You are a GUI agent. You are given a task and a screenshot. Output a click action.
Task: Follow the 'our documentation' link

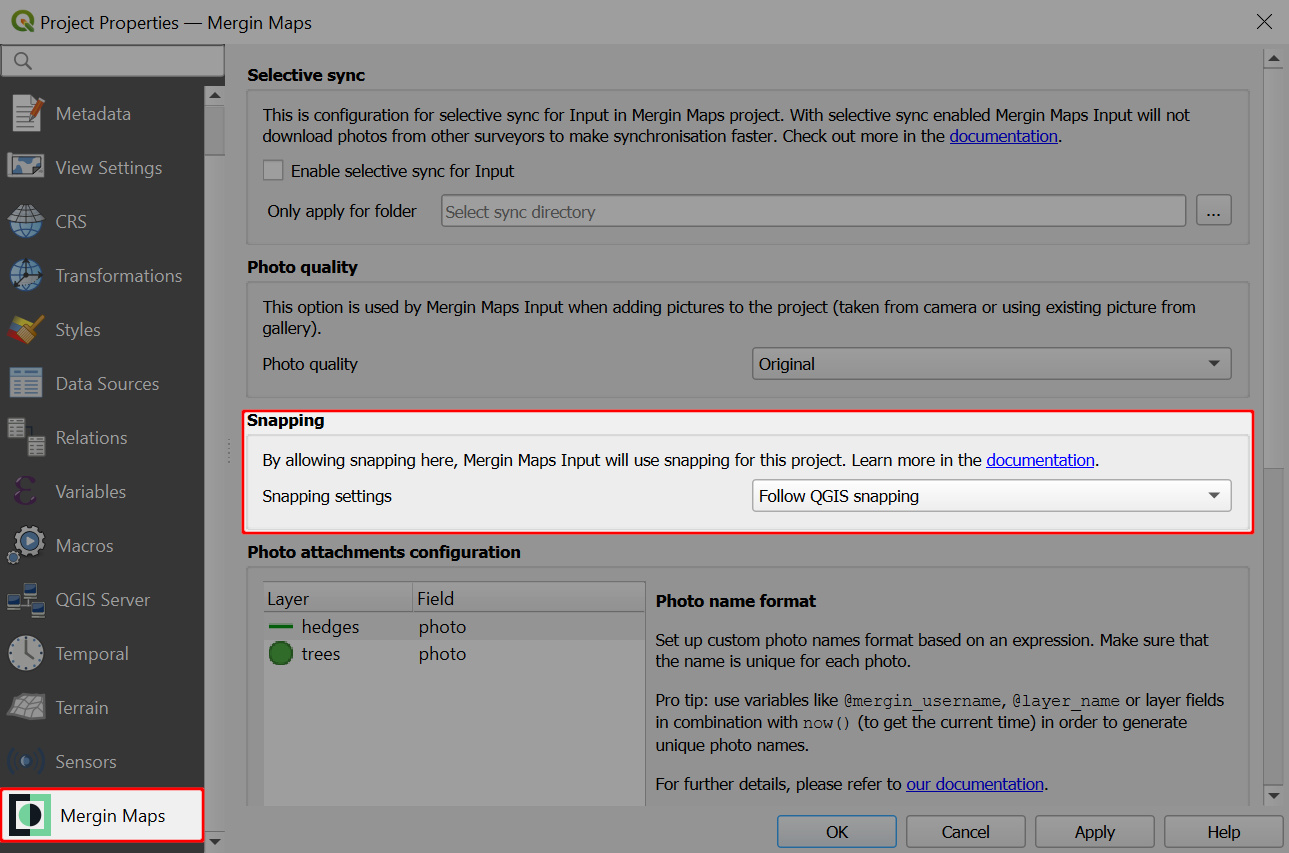pyautogui.click(x=975, y=784)
